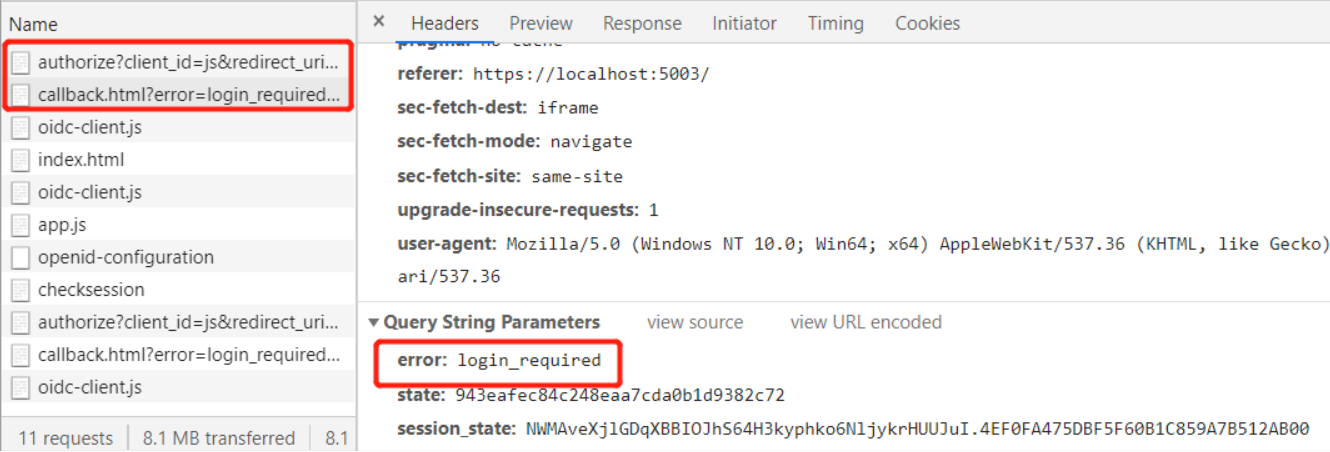This screenshot has width=1330, height=452.
Task: Click the file icon beside app.js
Action: (x=20, y=225)
